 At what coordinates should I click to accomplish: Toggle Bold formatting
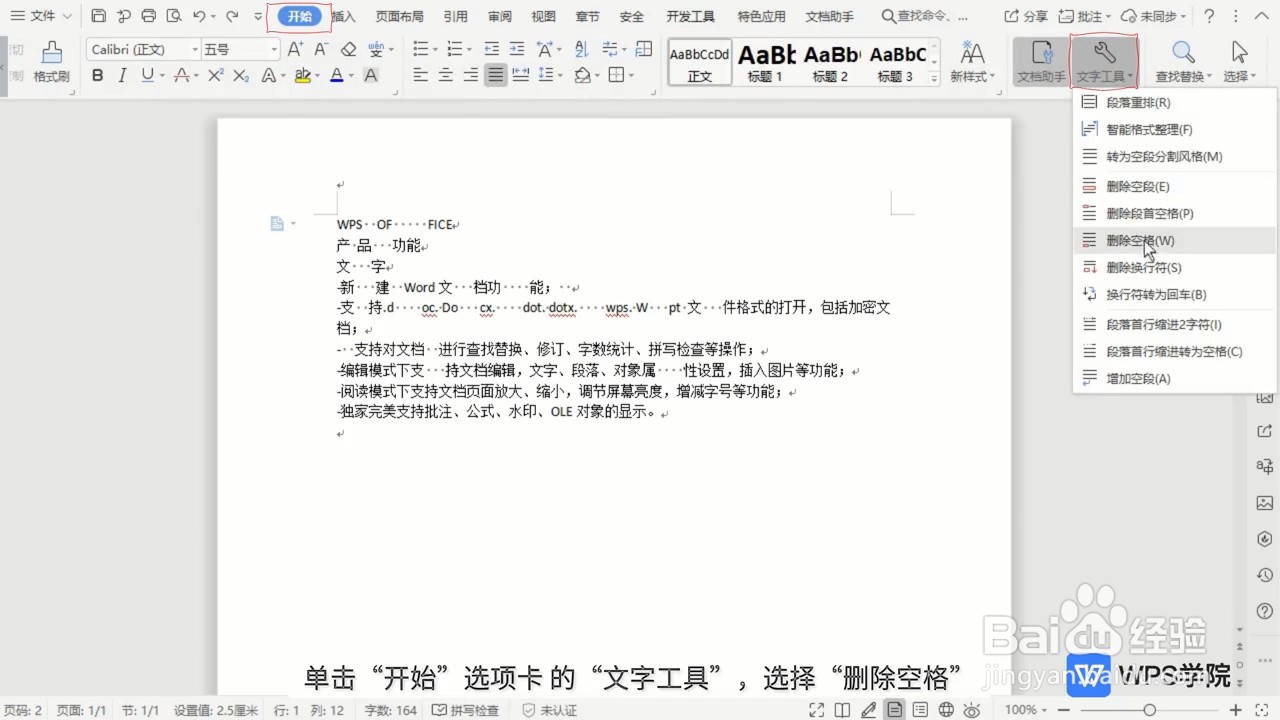click(97, 76)
